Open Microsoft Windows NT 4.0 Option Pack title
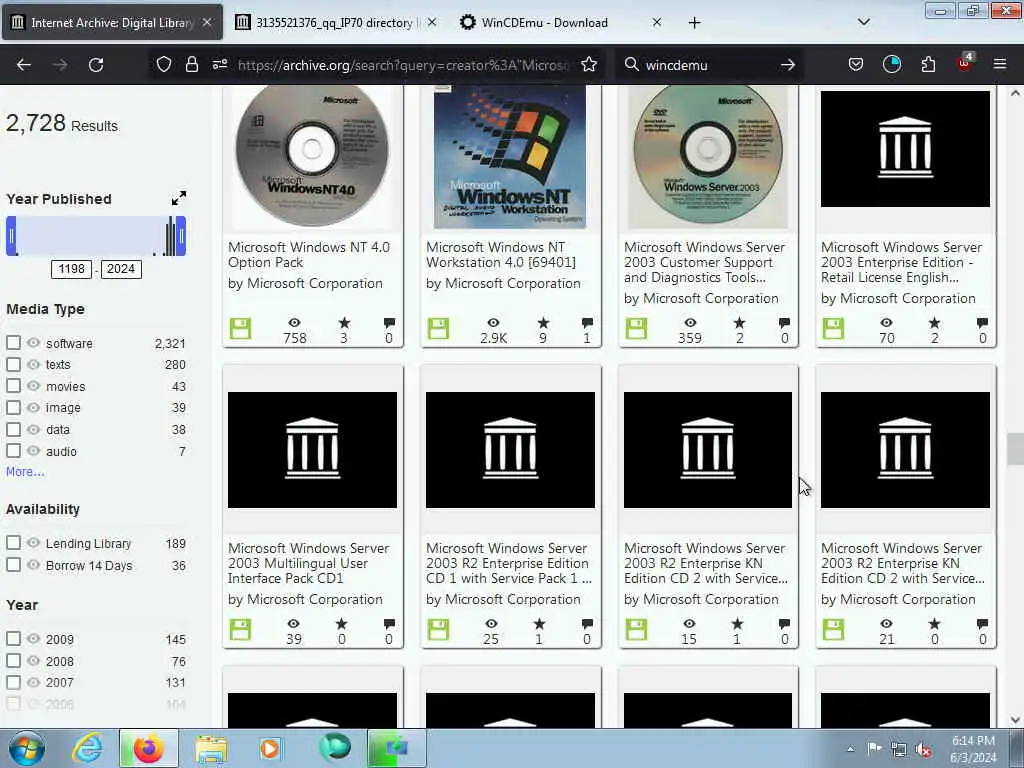 pos(309,255)
